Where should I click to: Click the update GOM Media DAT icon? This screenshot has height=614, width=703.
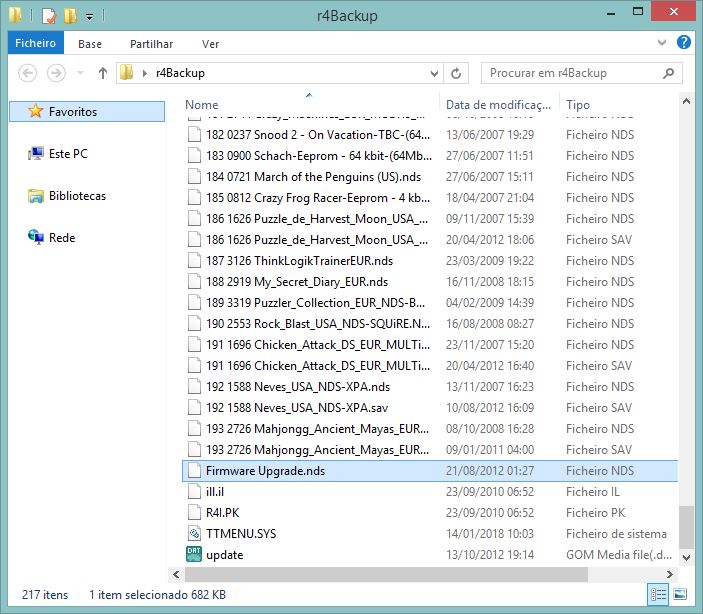click(x=194, y=554)
